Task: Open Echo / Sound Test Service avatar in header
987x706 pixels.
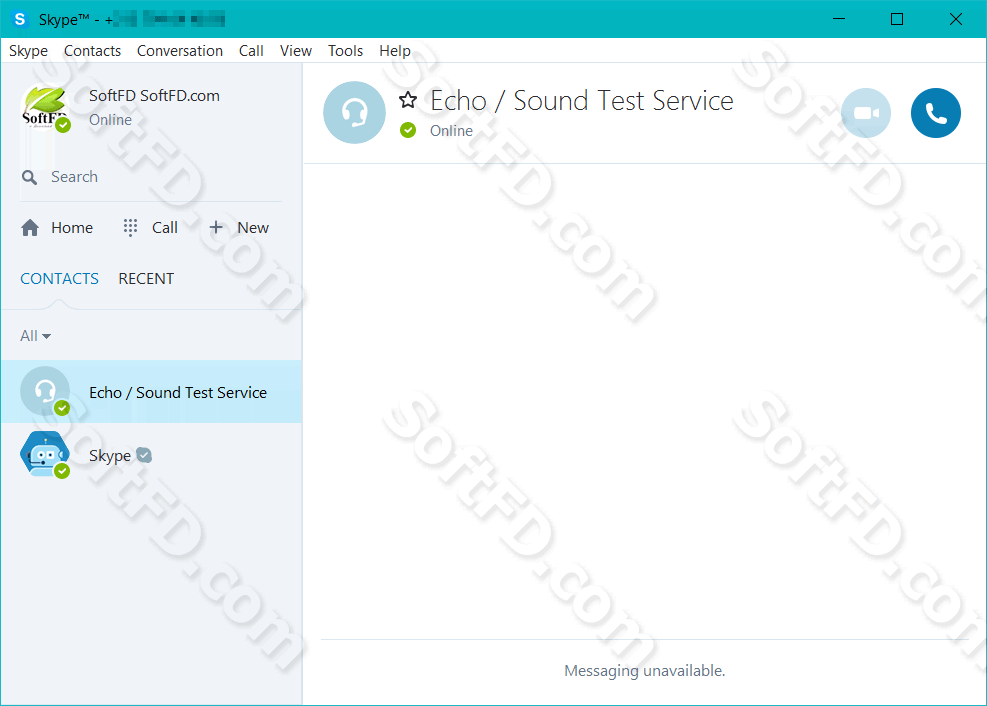Action: [x=354, y=113]
